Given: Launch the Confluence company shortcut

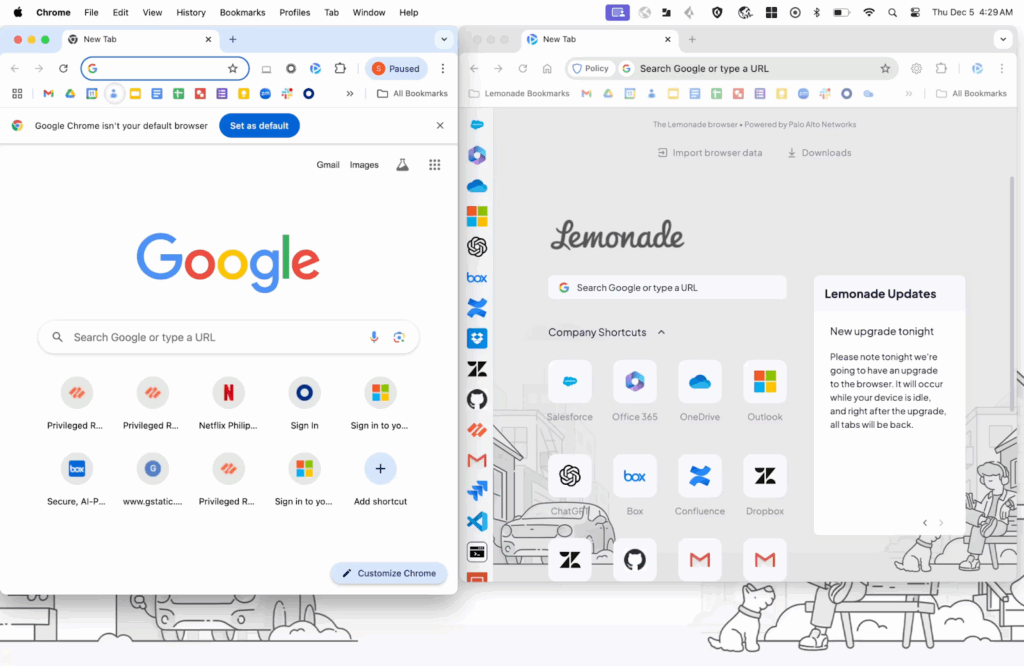Looking at the screenshot, I should [x=700, y=477].
